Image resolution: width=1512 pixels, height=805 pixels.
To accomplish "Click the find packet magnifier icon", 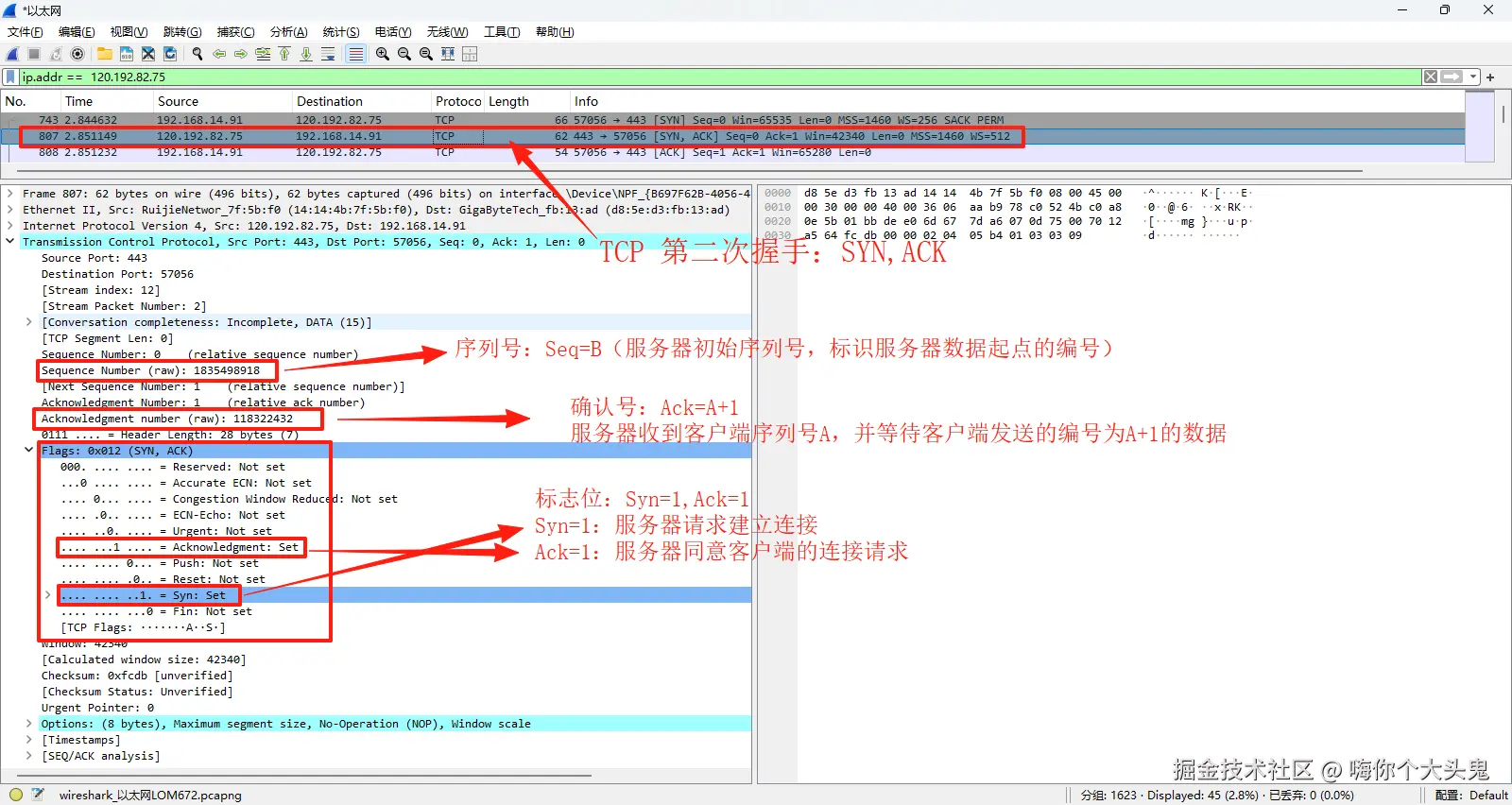I will [x=198, y=54].
